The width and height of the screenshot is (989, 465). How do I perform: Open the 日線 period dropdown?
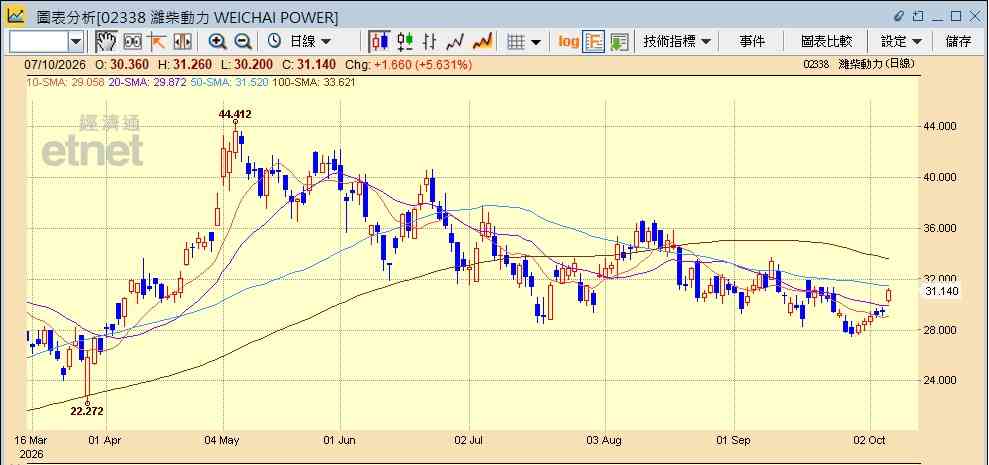tap(300, 42)
